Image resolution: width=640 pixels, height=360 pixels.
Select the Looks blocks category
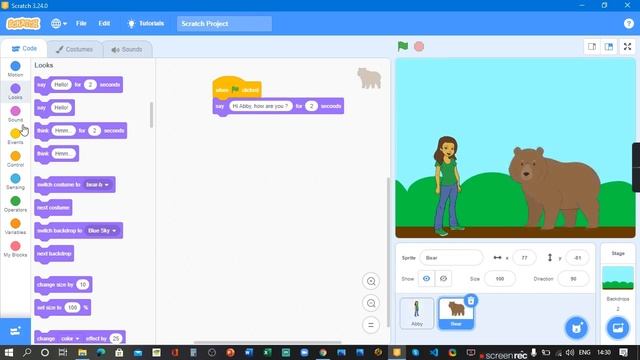16,91
